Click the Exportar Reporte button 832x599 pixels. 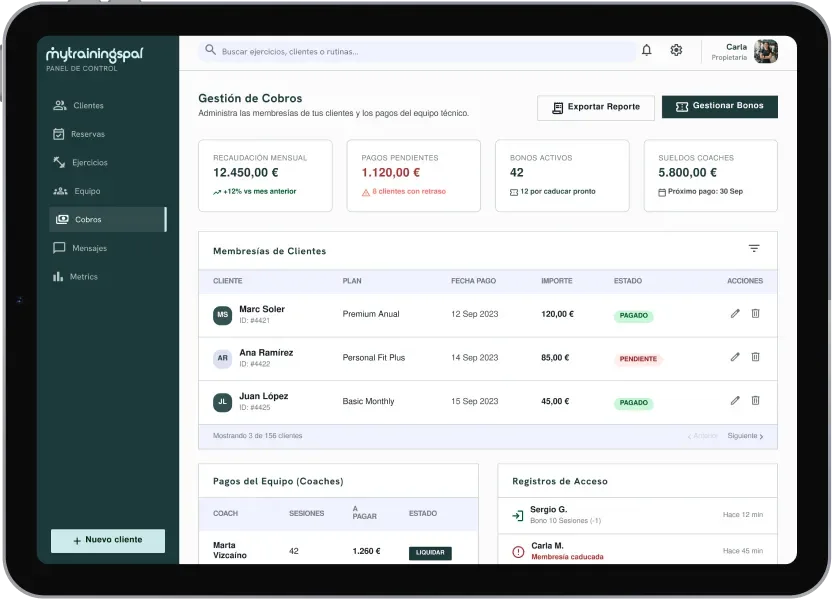(x=596, y=108)
